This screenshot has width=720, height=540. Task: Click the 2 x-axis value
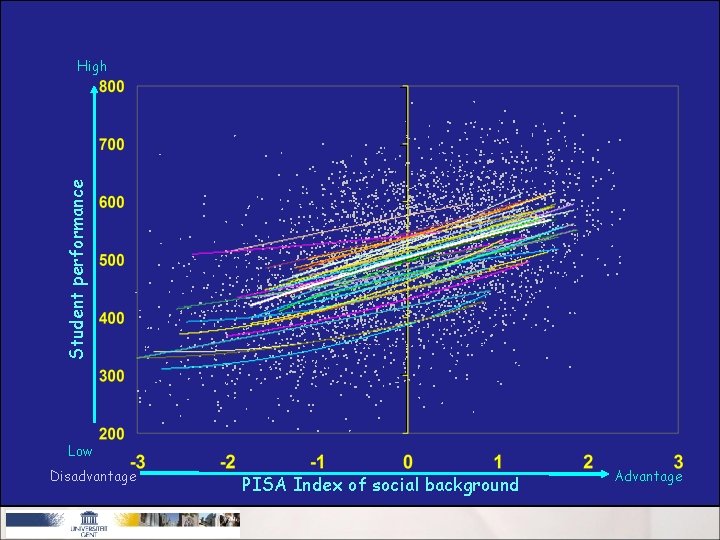tap(588, 462)
